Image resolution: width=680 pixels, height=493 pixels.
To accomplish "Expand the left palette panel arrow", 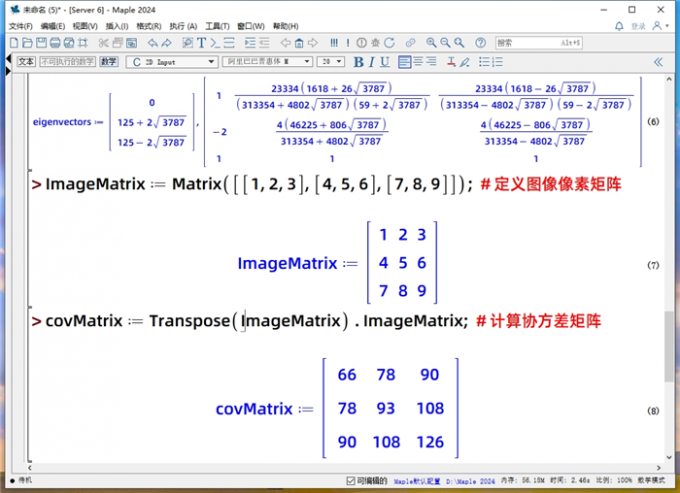I will click(x=8, y=71).
